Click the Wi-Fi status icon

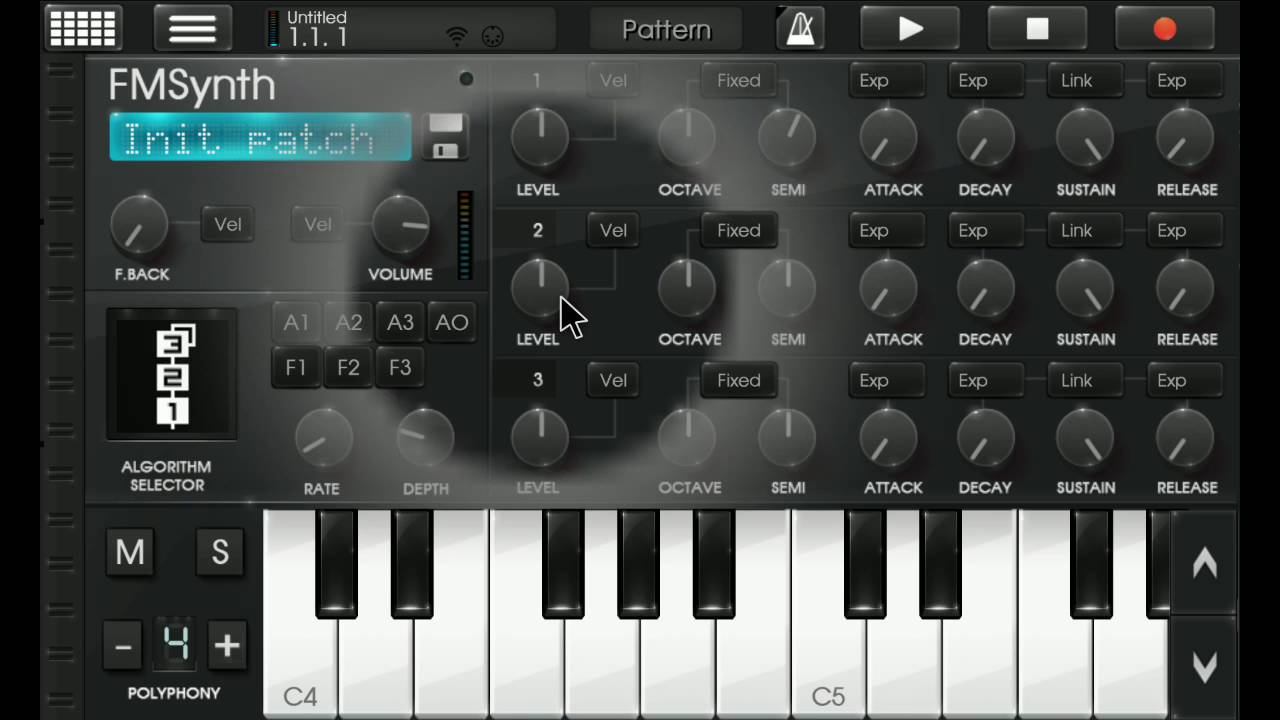(x=457, y=37)
